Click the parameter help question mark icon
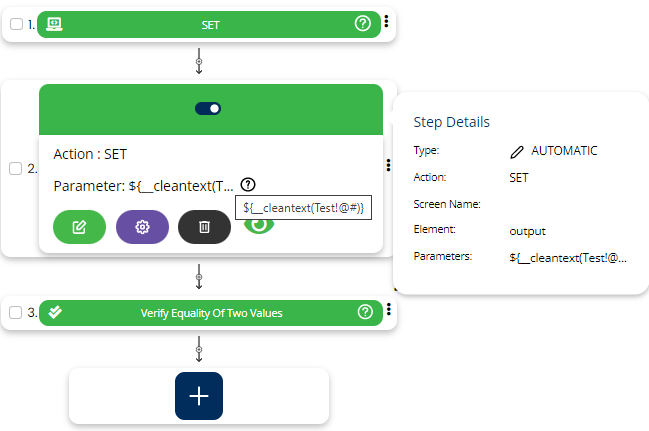The width and height of the screenshot is (649, 431). click(x=248, y=184)
